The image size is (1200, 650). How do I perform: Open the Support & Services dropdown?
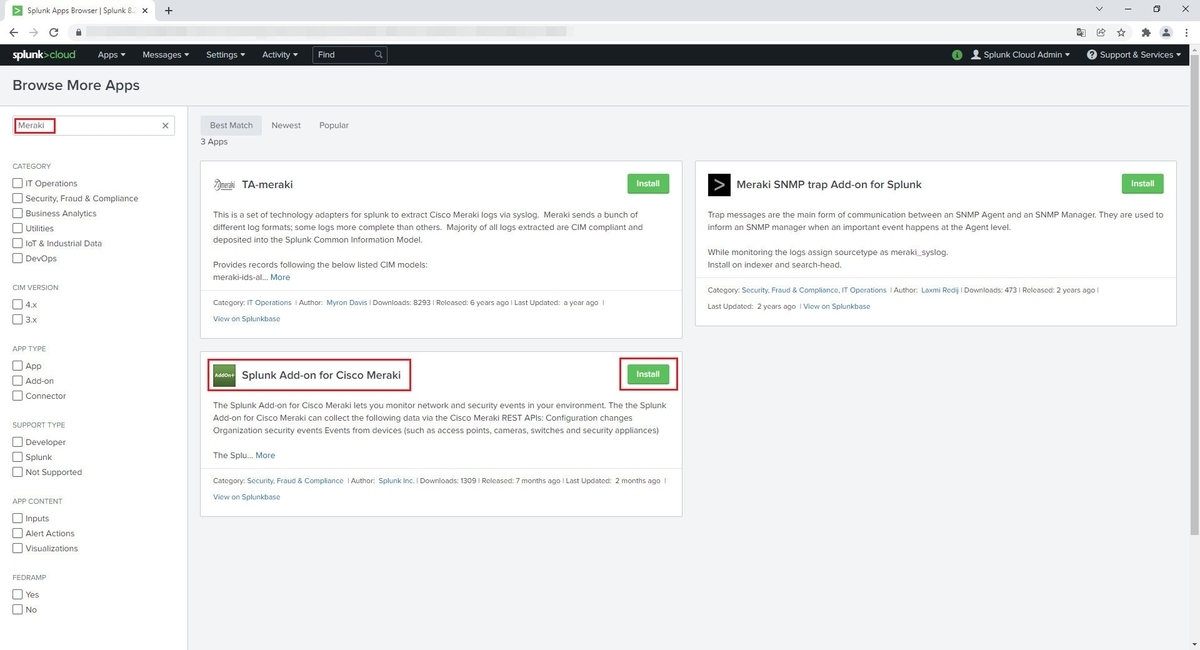[x=1133, y=55]
